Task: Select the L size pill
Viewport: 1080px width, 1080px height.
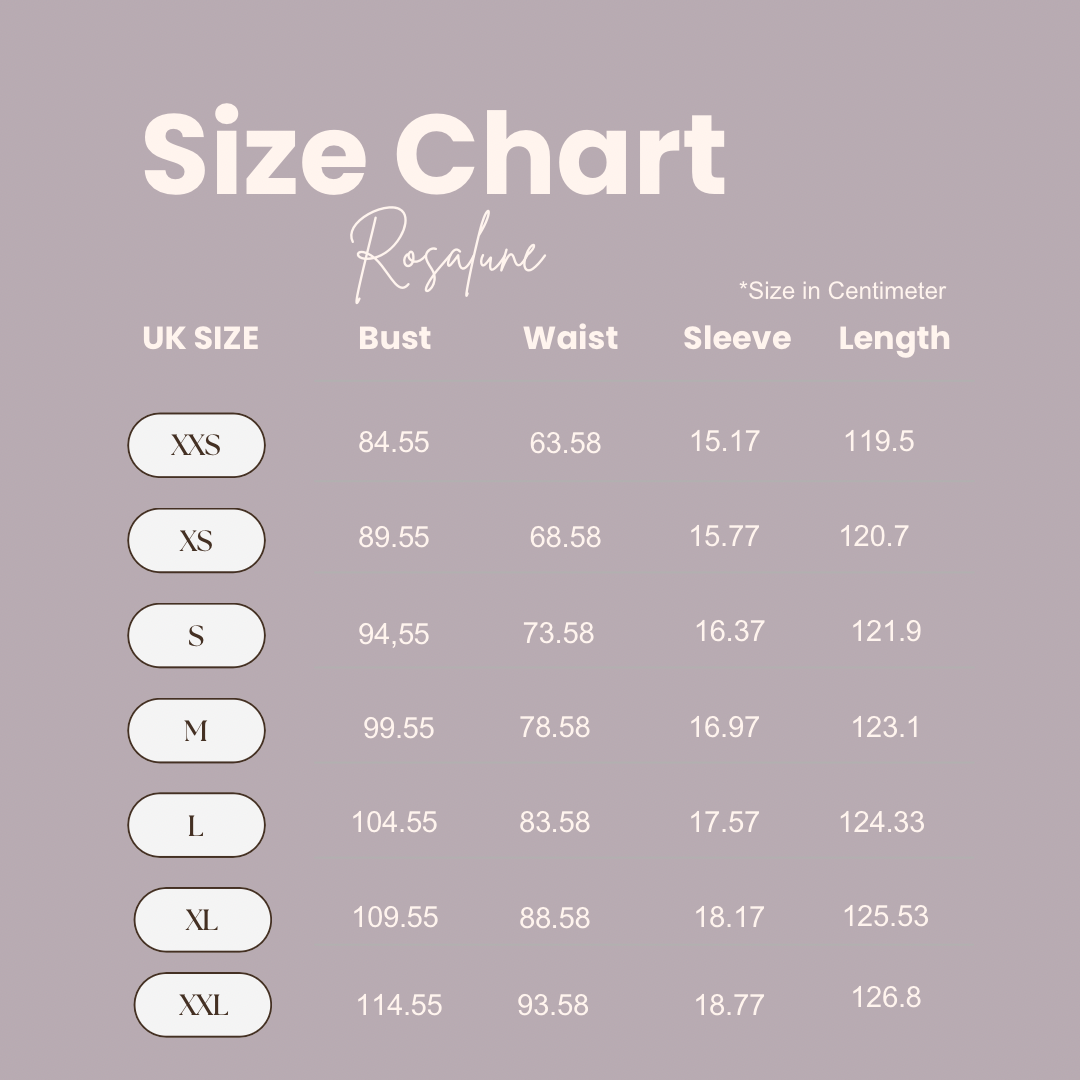Action: [196, 826]
